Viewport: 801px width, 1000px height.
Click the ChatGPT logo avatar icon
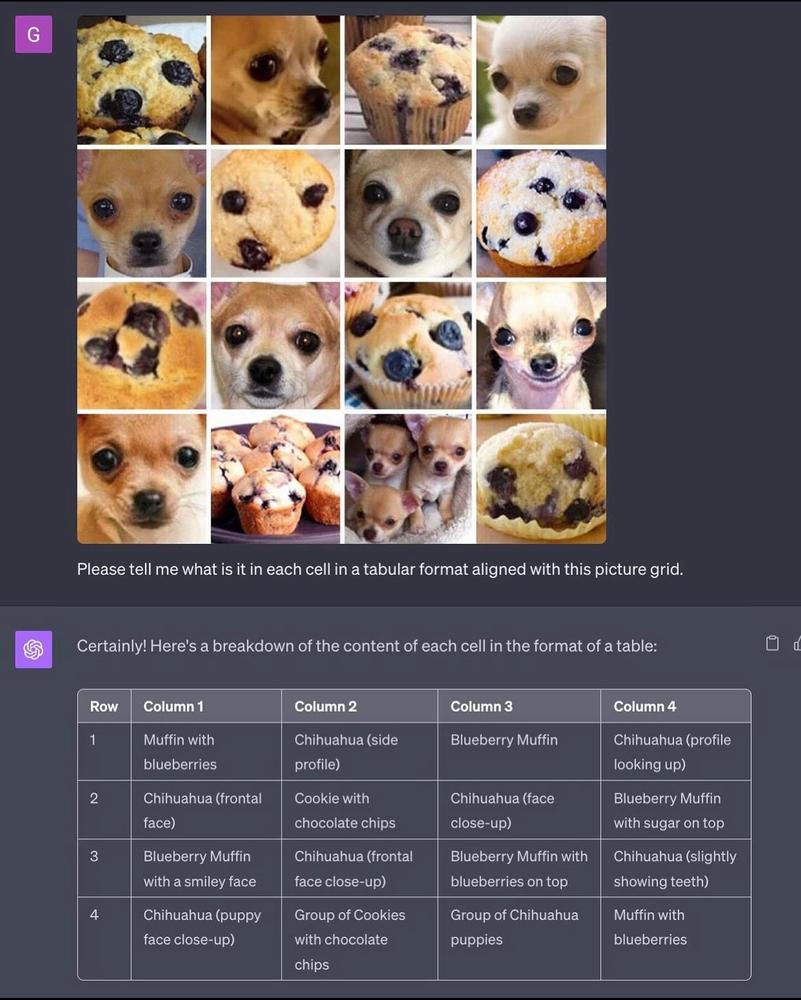coord(33,649)
